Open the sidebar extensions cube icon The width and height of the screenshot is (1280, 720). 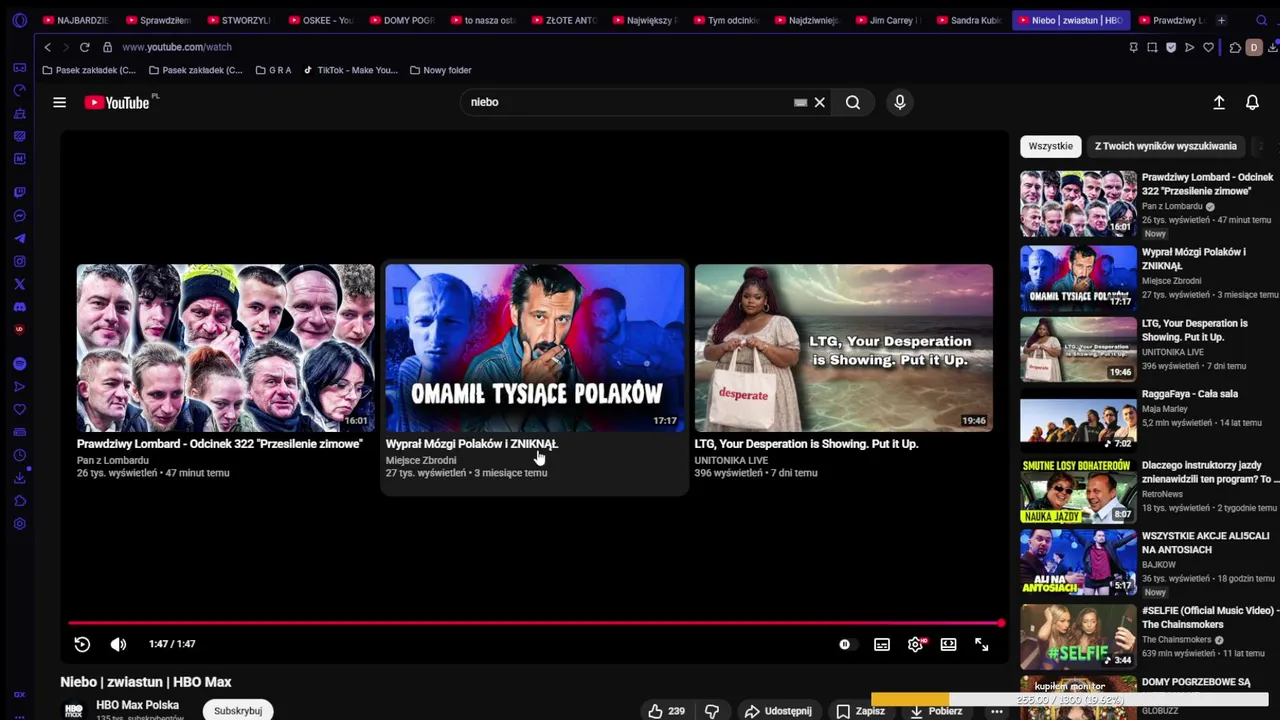pyautogui.click(x=19, y=501)
